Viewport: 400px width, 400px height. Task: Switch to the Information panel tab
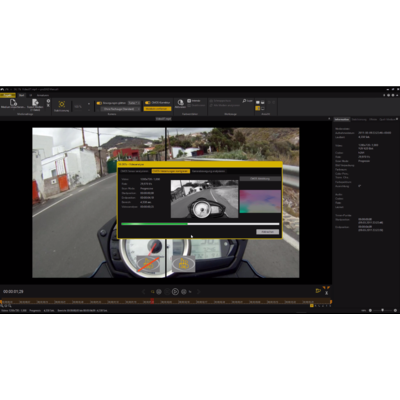pos(342,119)
